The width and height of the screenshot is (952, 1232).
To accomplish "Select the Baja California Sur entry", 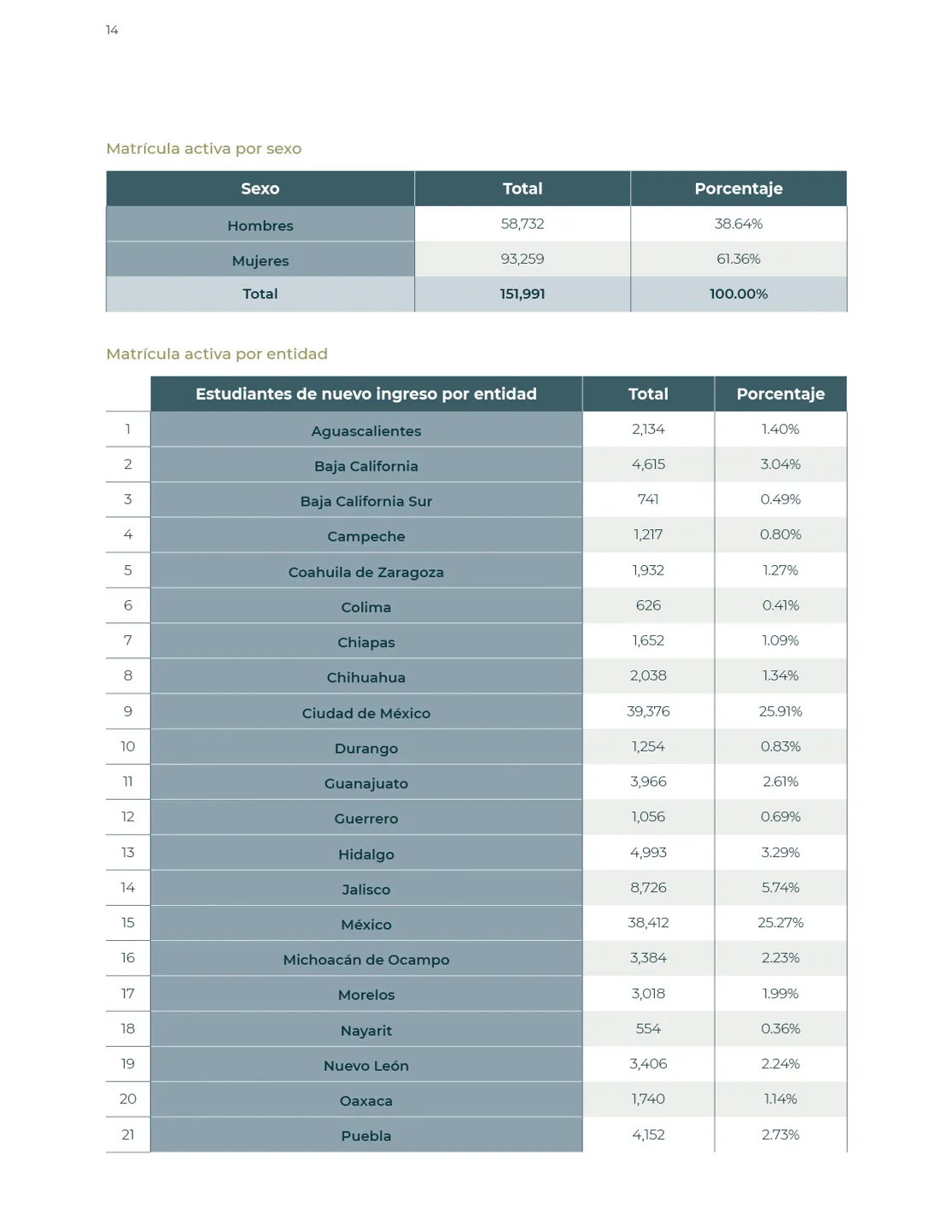I will click(x=366, y=501).
